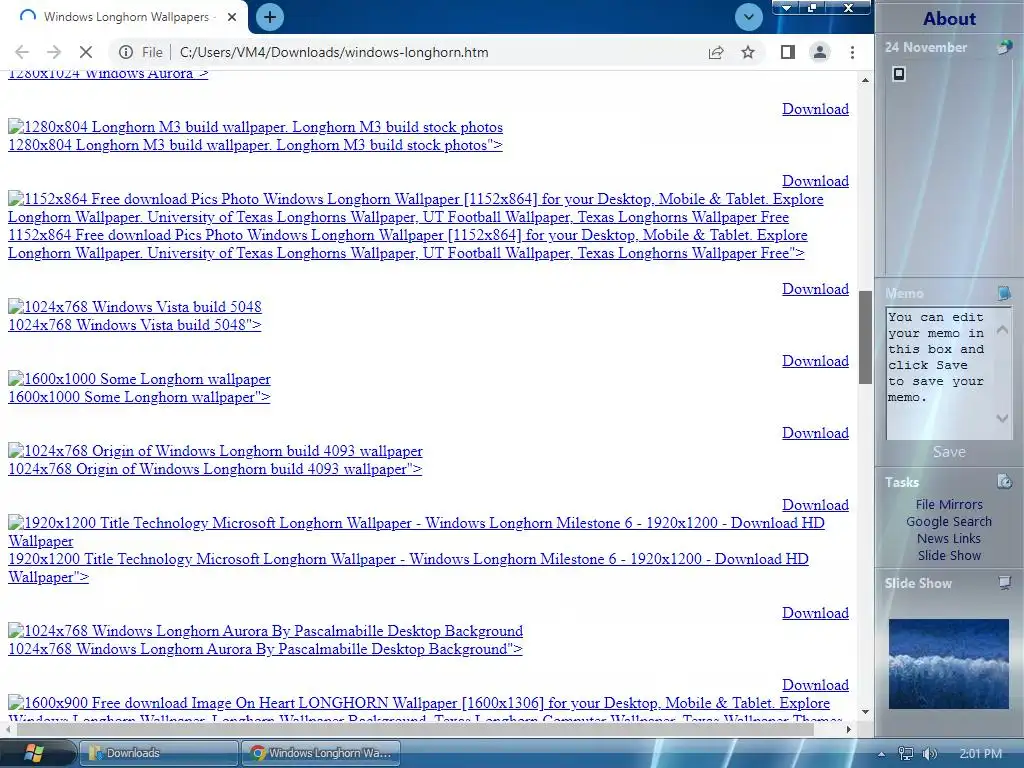Download the 1024x768 Vista build 5048 wallpaper

tap(815, 289)
